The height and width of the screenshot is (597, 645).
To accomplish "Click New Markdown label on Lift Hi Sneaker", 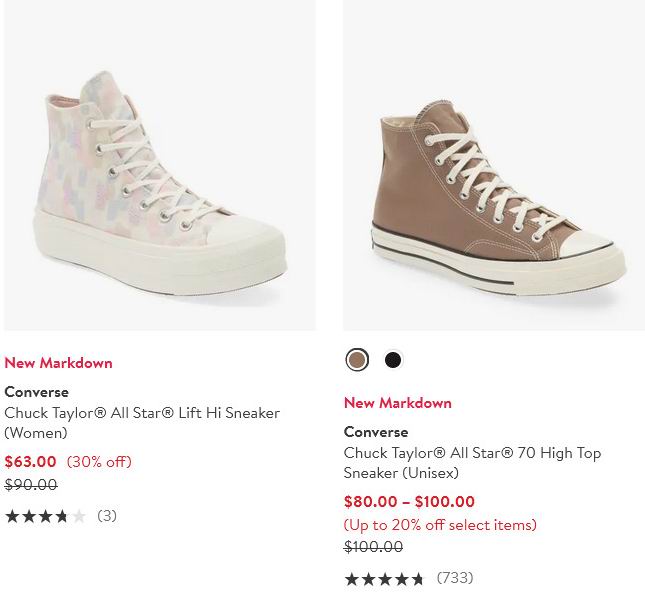I will point(58,363).
